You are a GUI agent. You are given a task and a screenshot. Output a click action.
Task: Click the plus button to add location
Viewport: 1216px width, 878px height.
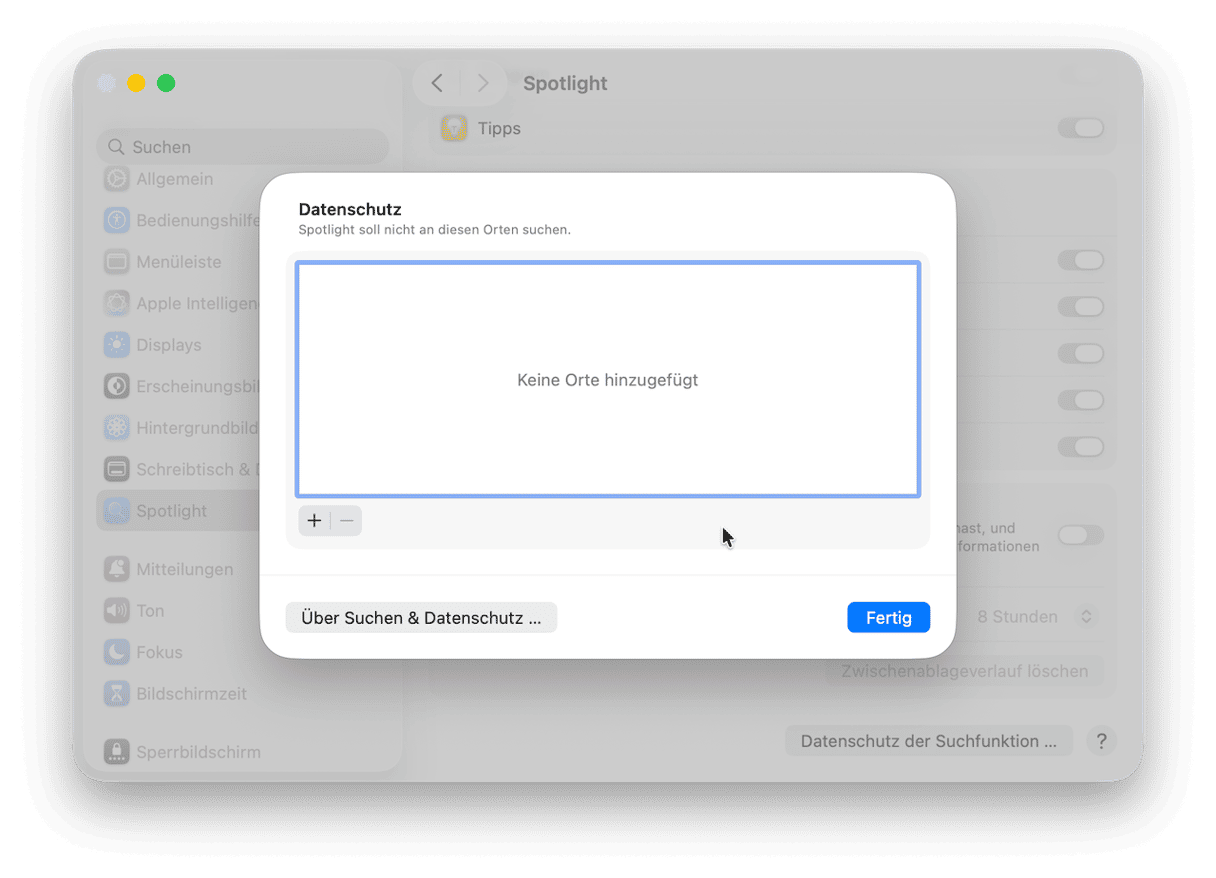[314, 521]
